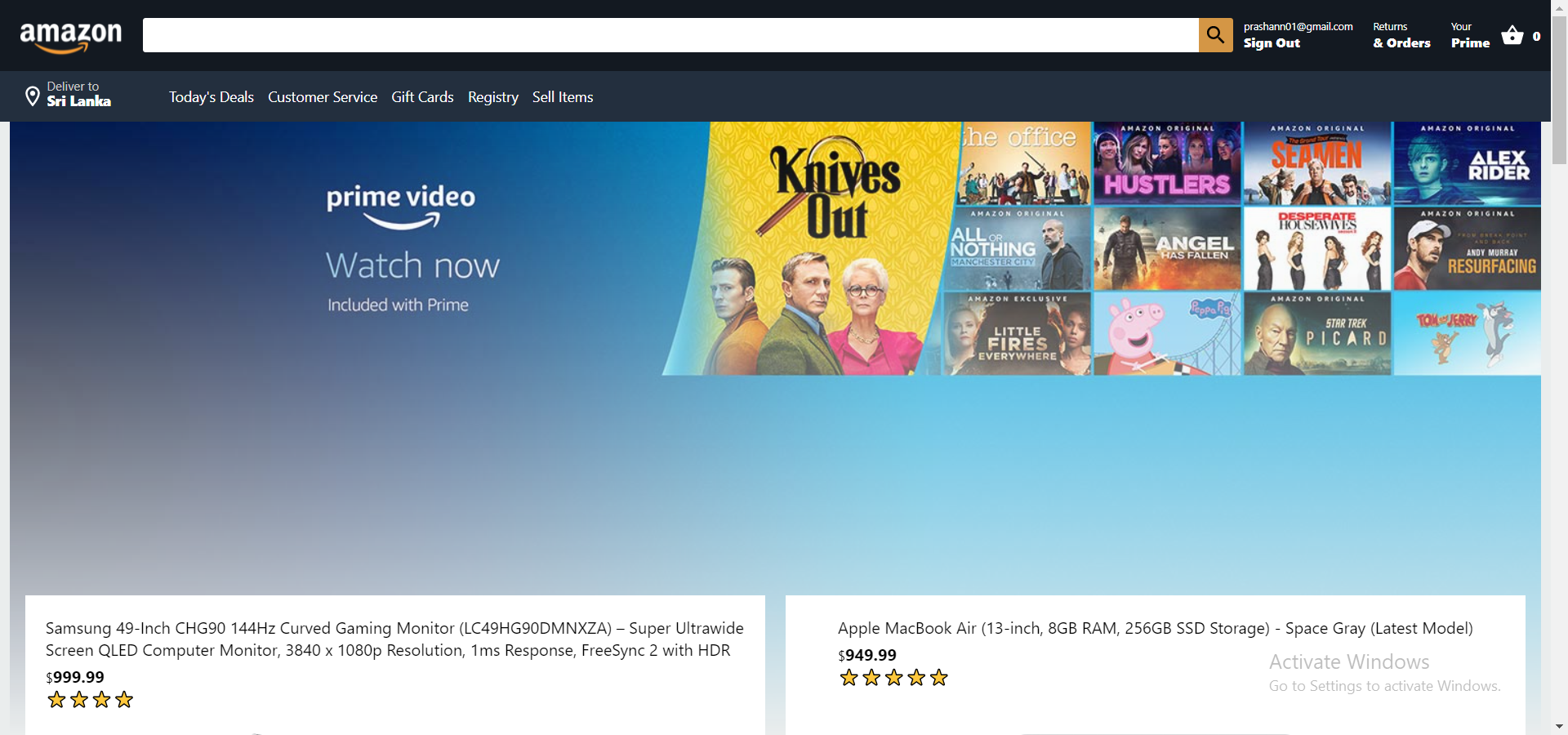Screen dimensions: 1568x735
Task: Select The Office thumbnail
Action: click(1024, 163)
